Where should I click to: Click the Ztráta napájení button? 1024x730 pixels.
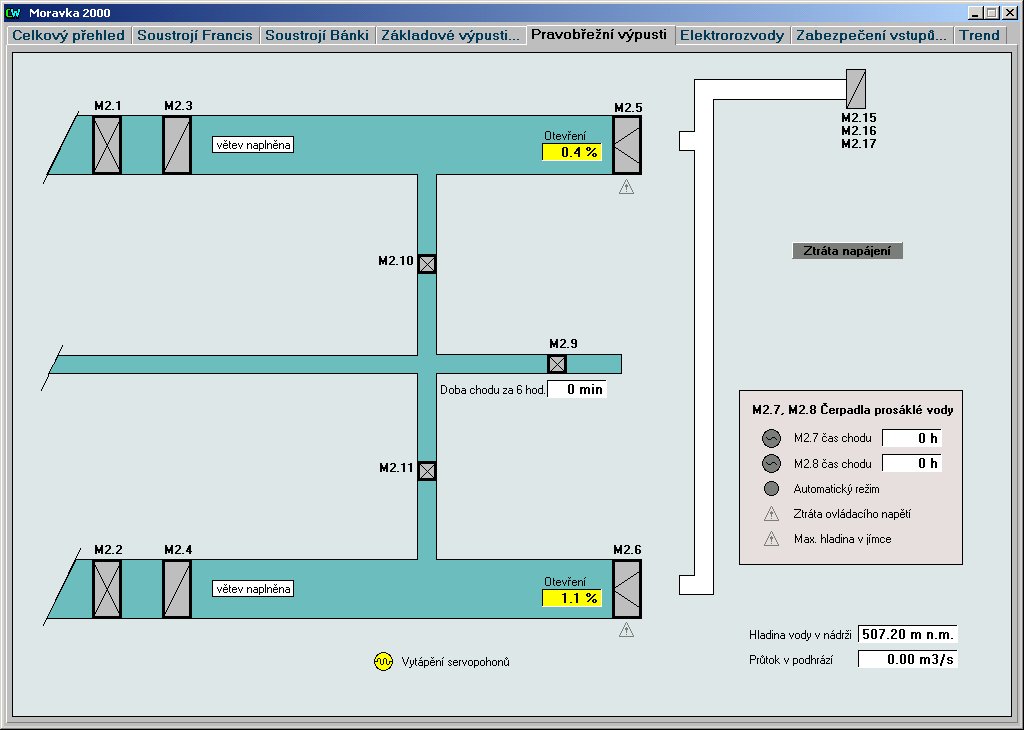point(847,251)
